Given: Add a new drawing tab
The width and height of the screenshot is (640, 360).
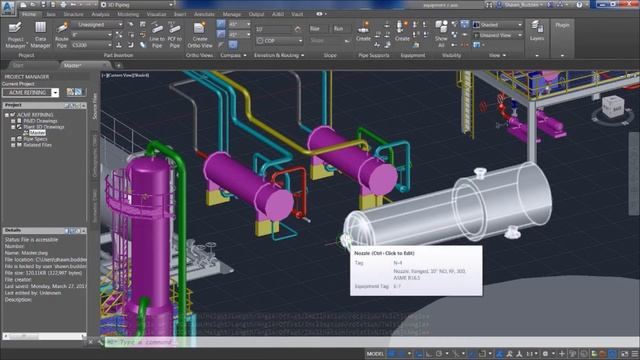Looking at the screenshot, I should click(x=118, y=65).
